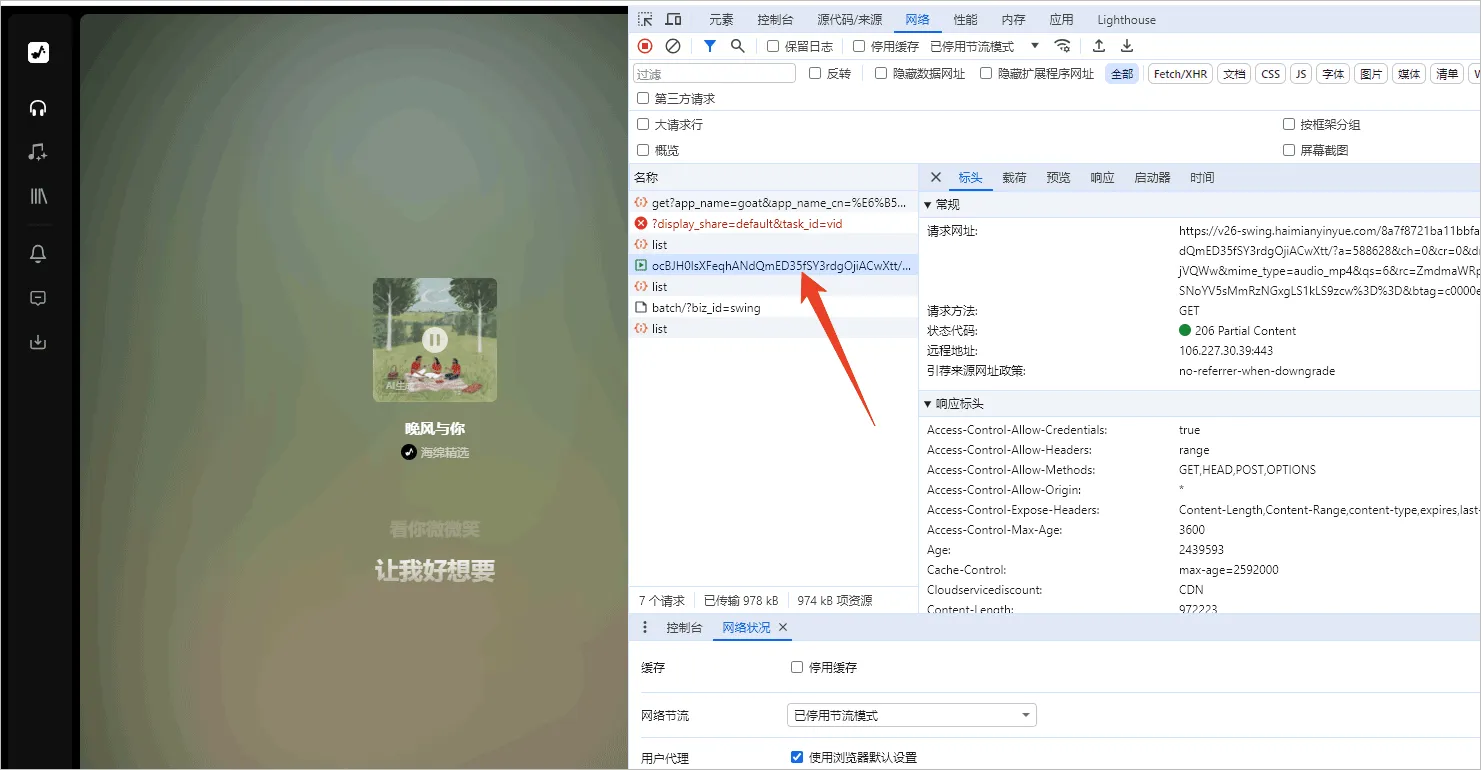Image resolution: width=1481 pixels, height=770 pixels.
Task: Switch to 响应 details tab
Action: point(1102,177)
